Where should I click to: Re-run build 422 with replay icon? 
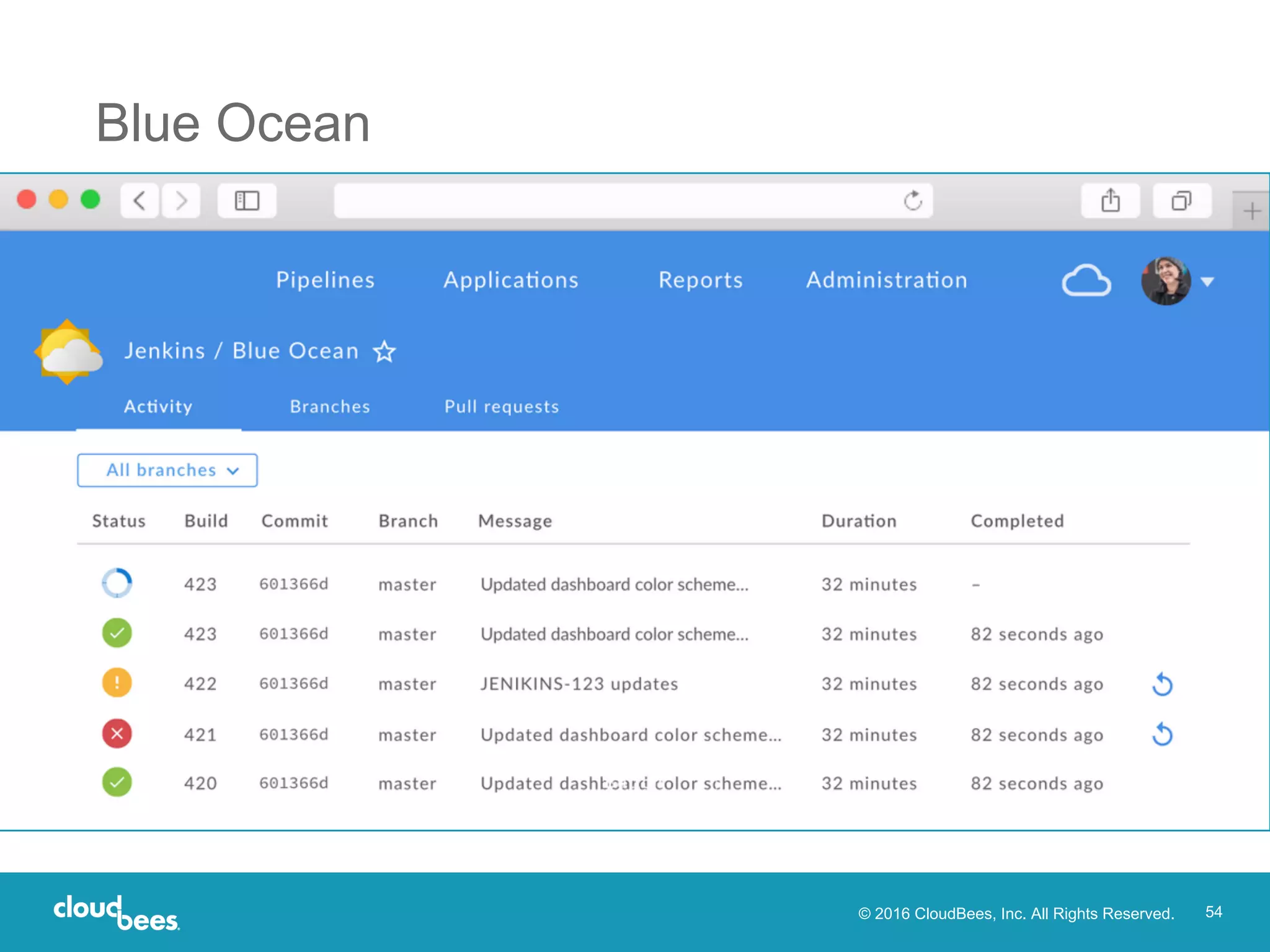pos(1162,684)
